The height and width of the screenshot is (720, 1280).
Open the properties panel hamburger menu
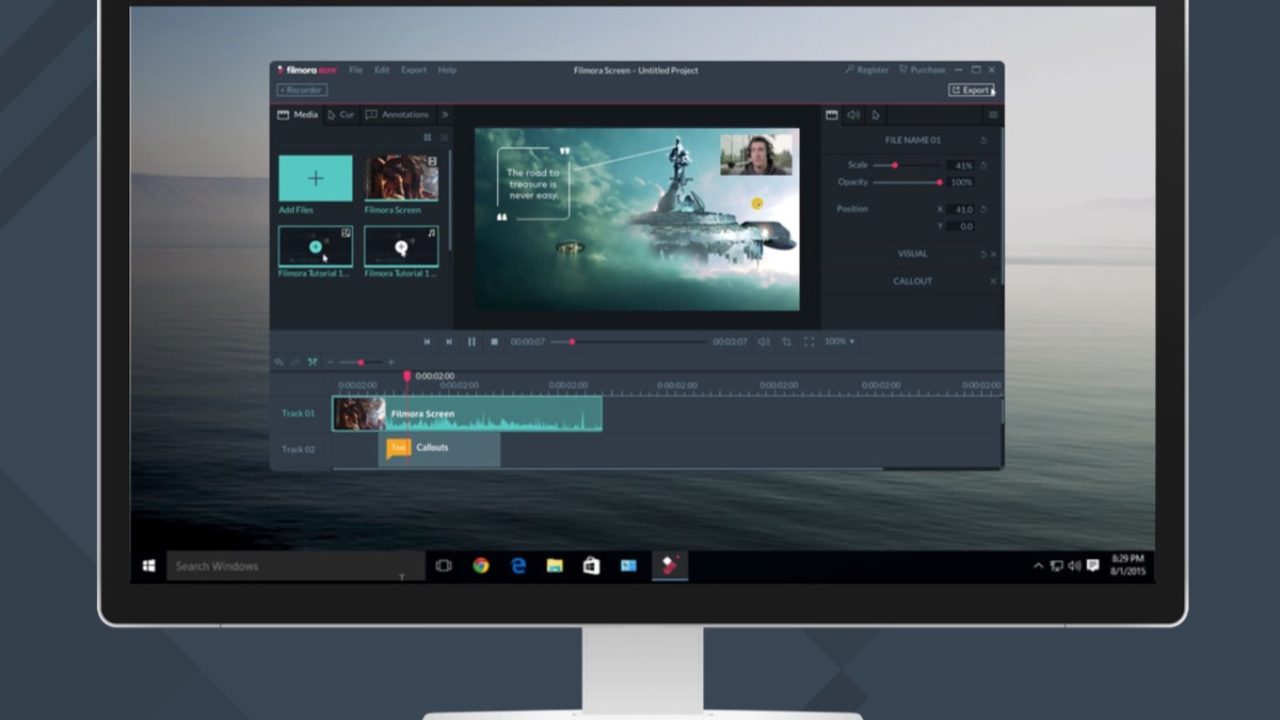(x=993, y=115)
